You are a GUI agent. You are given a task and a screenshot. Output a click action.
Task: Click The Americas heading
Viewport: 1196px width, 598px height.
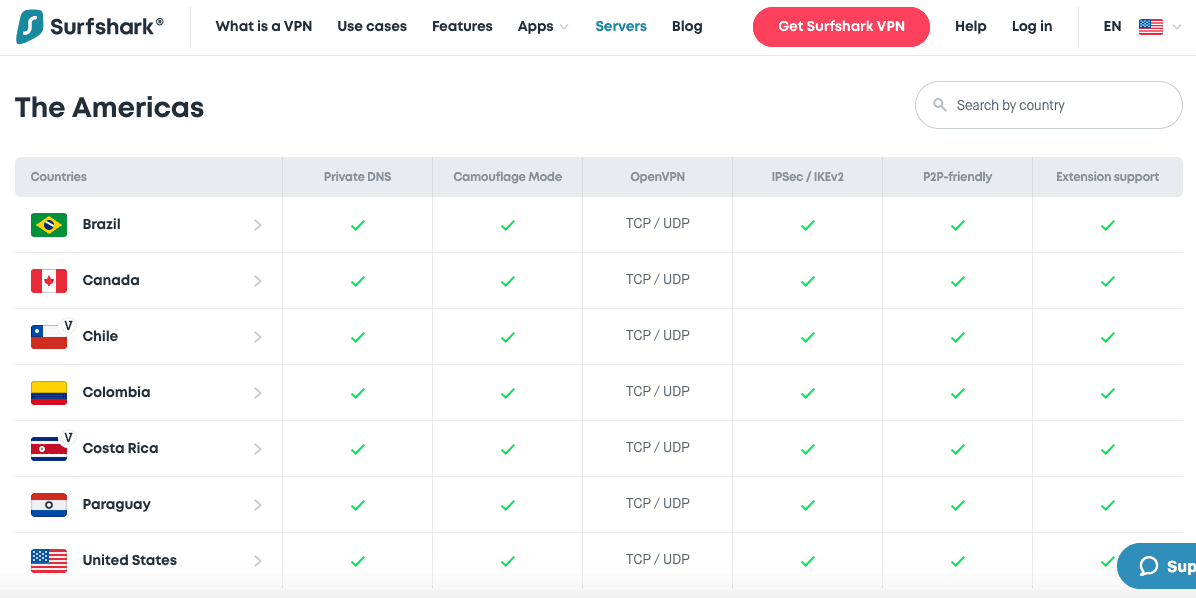(110, 108)
